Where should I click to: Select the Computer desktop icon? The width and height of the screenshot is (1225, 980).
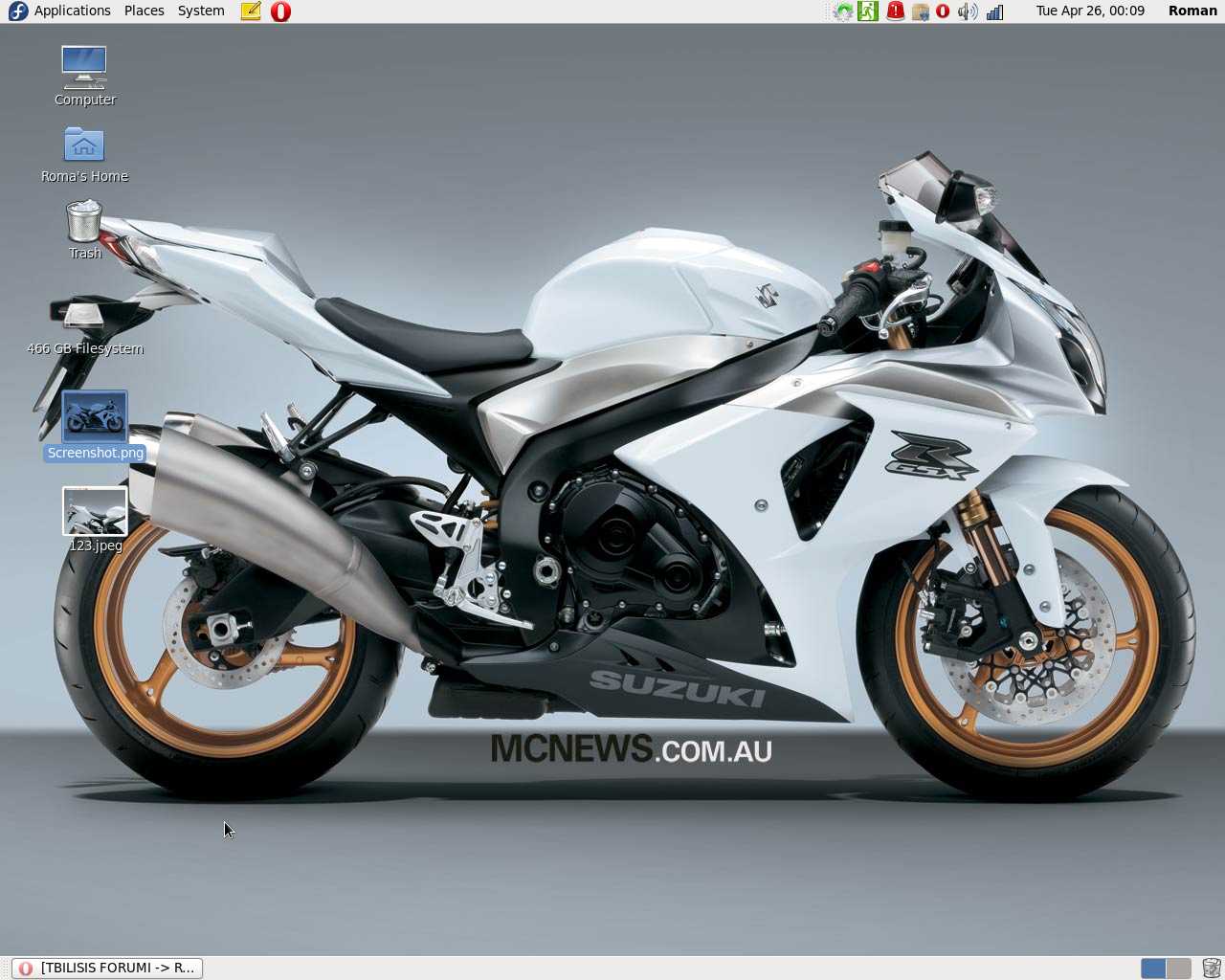[x=84, y=68]
